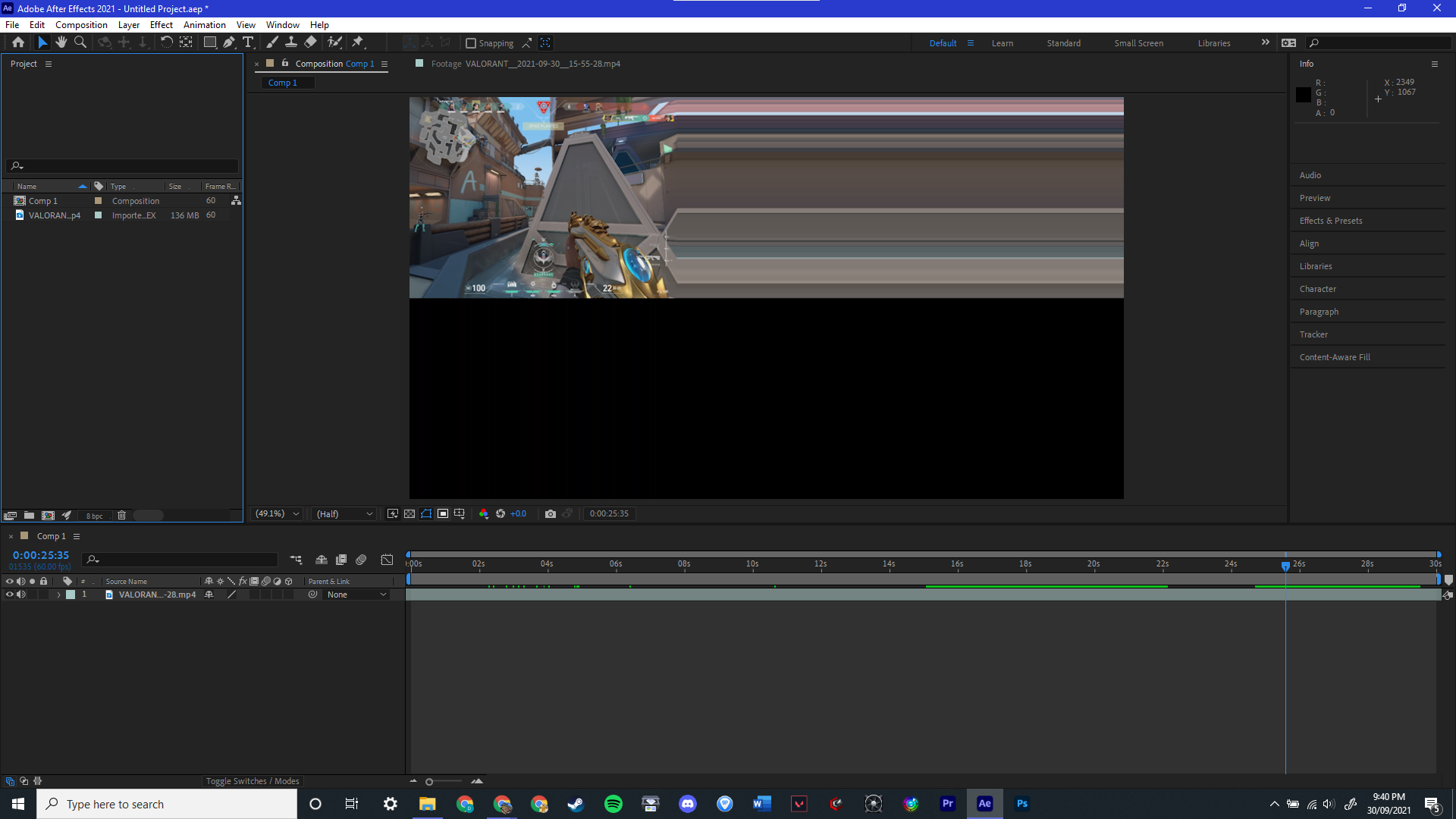The width and height of the screenshot is (1456, 819).
Task: Open the show channel color menu
Action: (x=484, y=514)
